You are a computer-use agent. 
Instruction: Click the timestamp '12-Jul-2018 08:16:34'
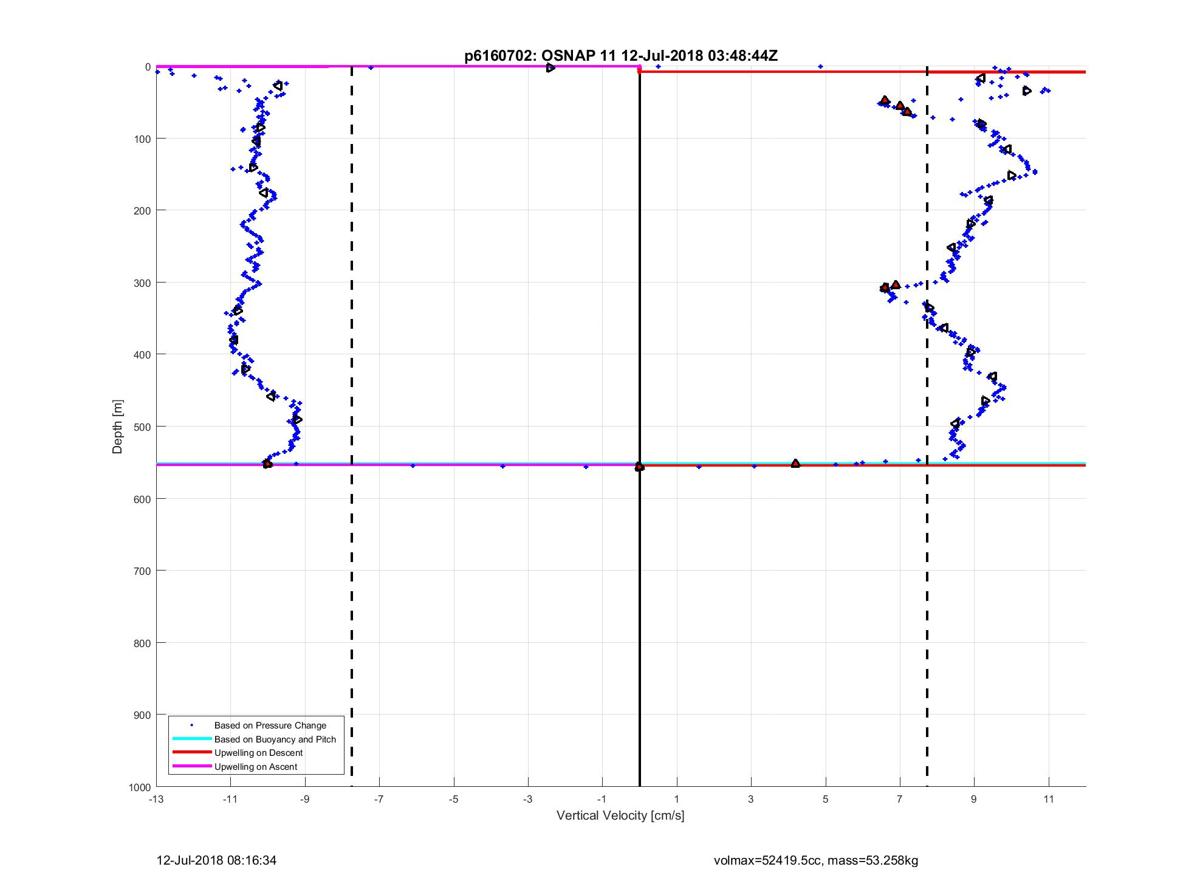(214, 859)
